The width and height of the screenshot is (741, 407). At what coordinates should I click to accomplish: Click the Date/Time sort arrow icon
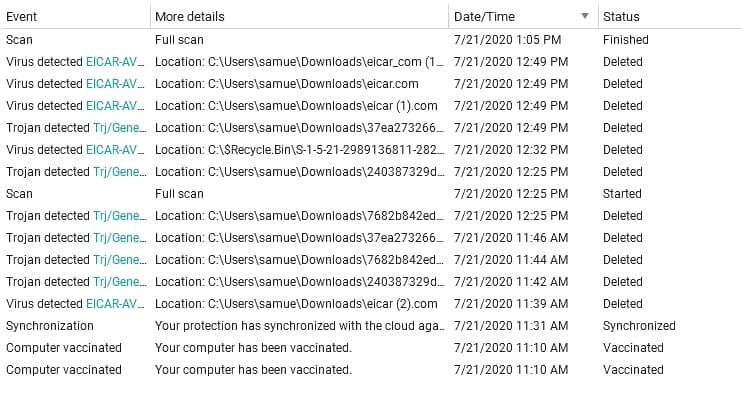point(585,16)
